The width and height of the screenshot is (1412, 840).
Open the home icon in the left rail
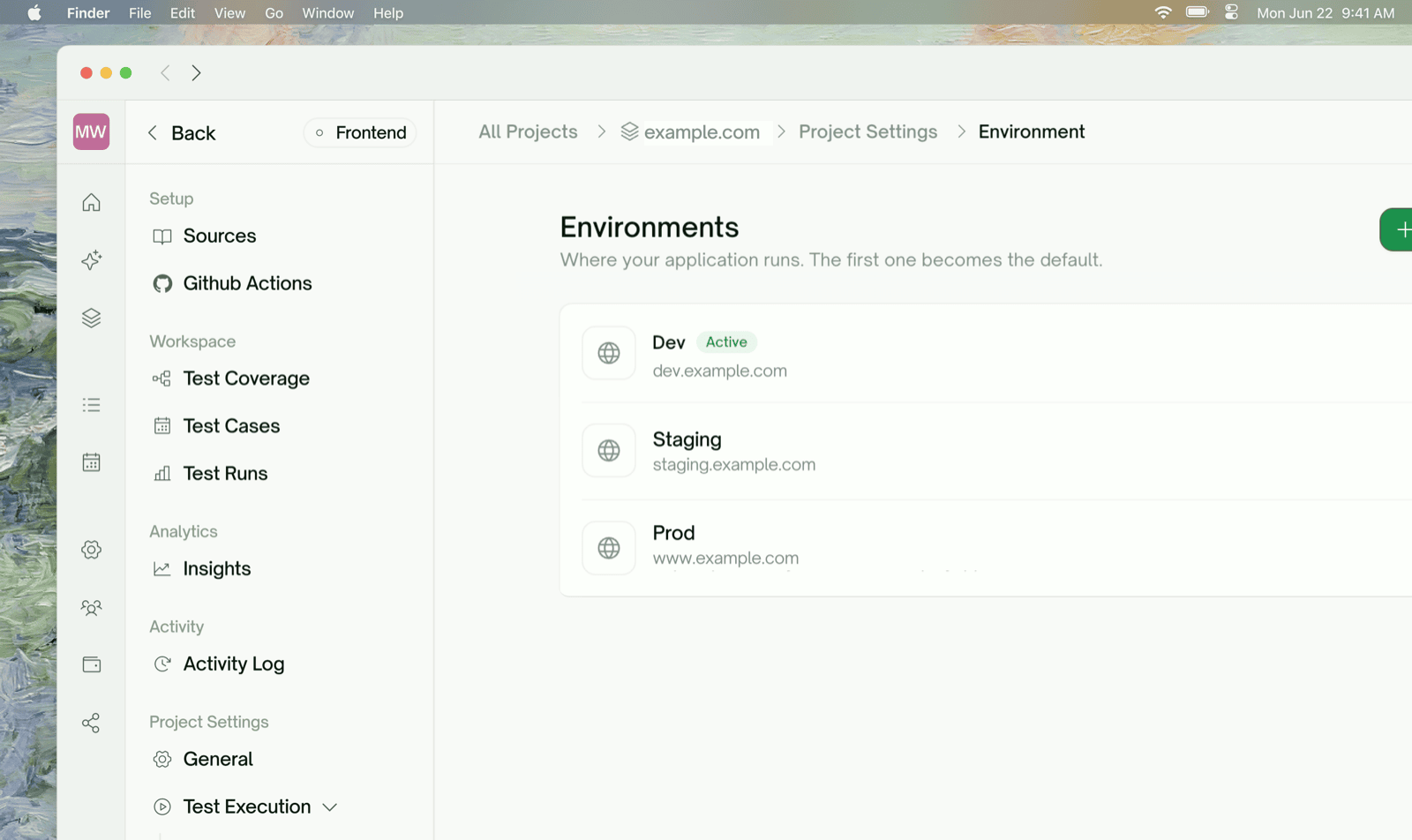tap(91, 202)
